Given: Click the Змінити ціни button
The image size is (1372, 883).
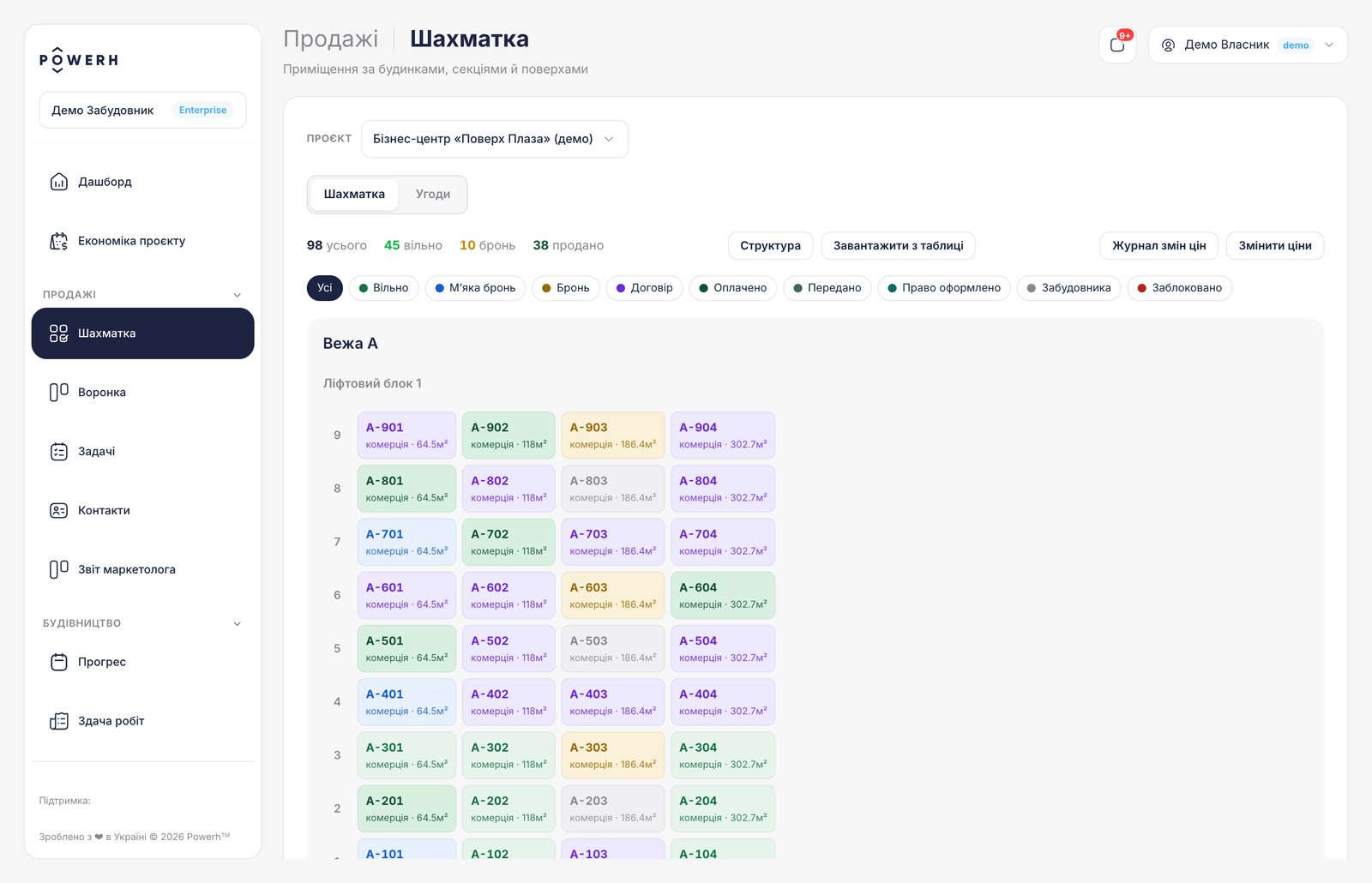Looking at the screenshot, I should coord(1275,245).
